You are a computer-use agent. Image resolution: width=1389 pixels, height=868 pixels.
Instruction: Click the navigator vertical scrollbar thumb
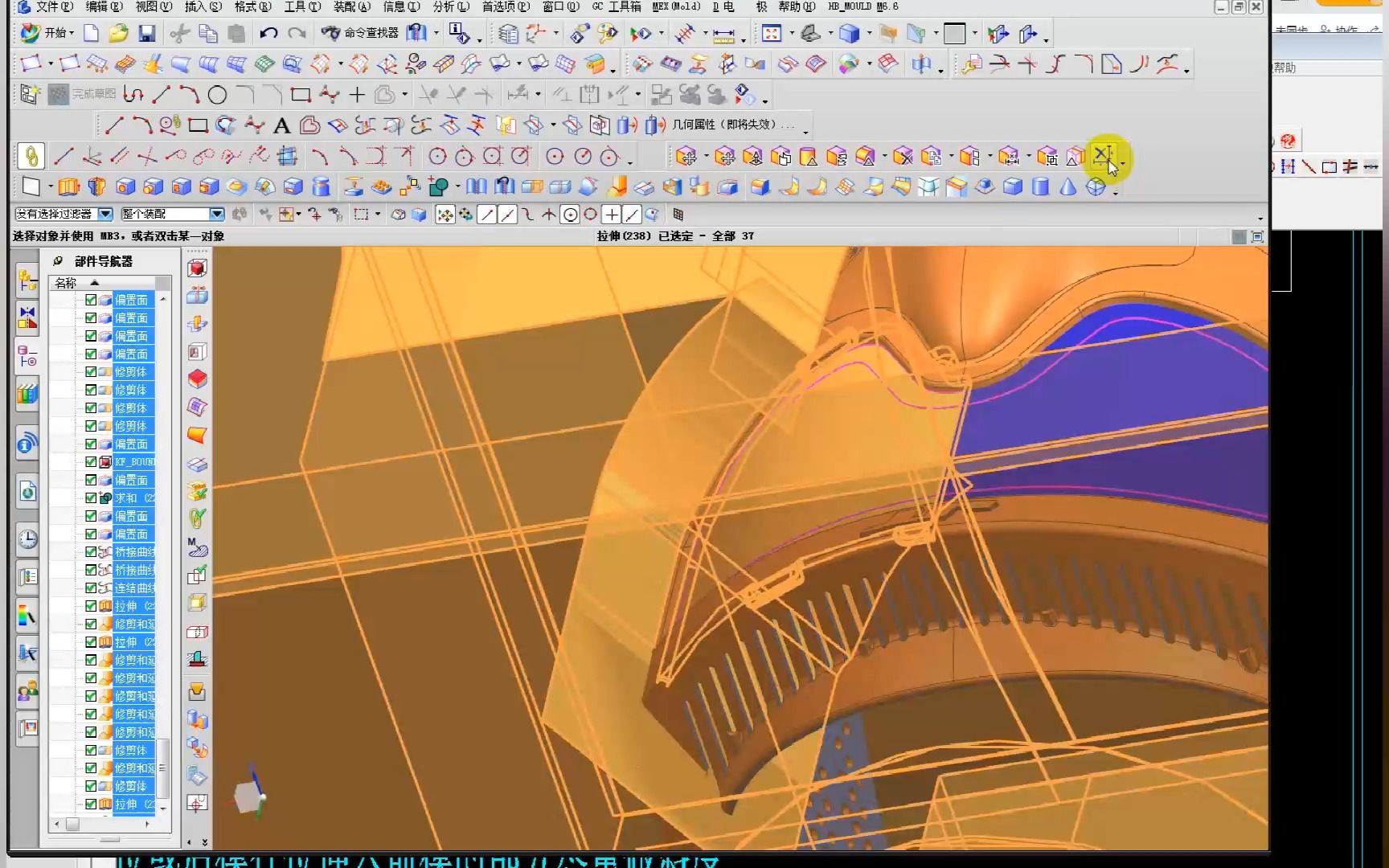(163, 768)
